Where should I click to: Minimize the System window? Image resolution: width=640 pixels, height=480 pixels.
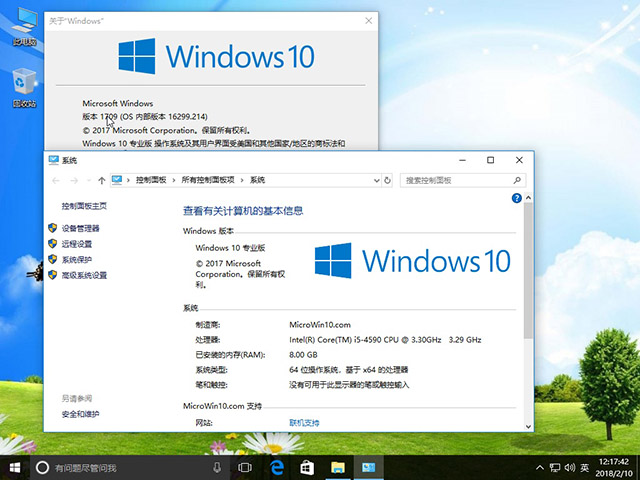pos(462,160)
